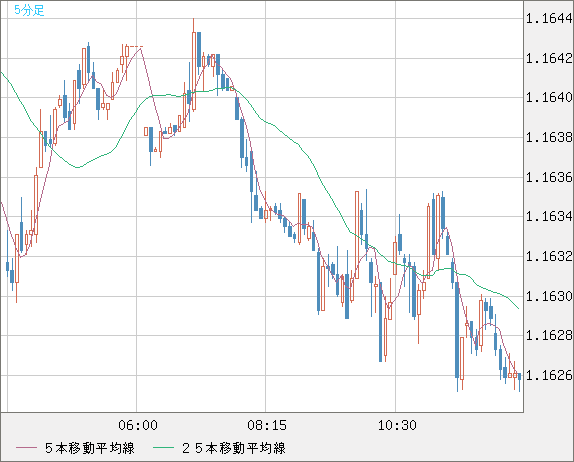The width and height of the screenshot is (574, 462).
Task: Click the 1.1636 price axis label
Action: pyautogui.click(x=549, y=177)
